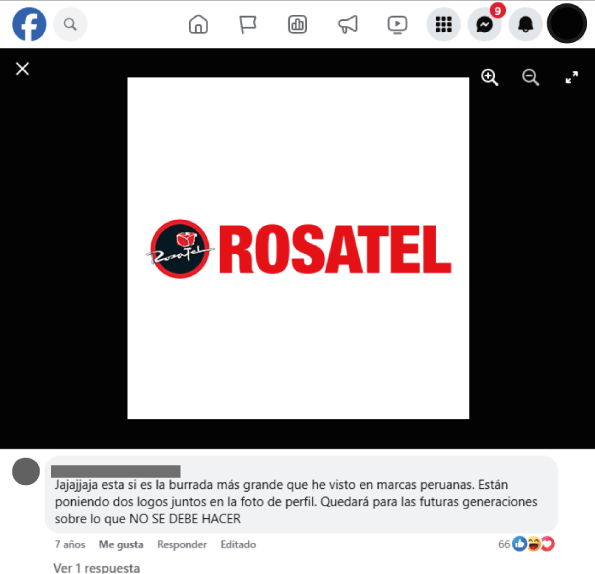Open the notifications bell
595x574 pixels.
(x=526, y=25)
